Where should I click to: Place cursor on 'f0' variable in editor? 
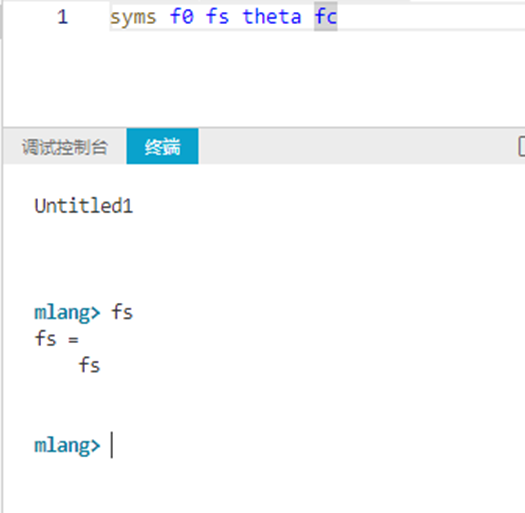pyautogui.click(x=182, y=17)
